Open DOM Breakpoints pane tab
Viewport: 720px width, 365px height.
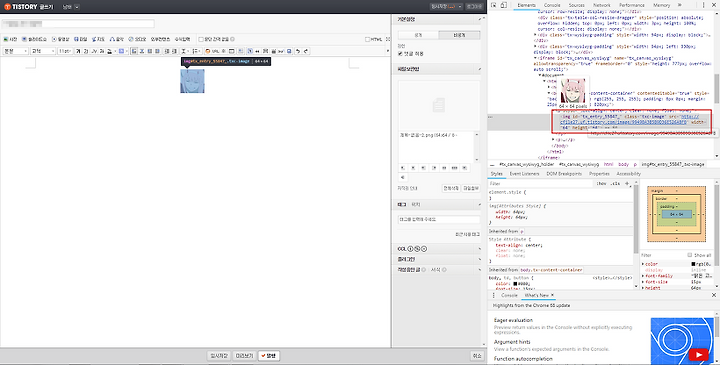[x=564, y=174]
